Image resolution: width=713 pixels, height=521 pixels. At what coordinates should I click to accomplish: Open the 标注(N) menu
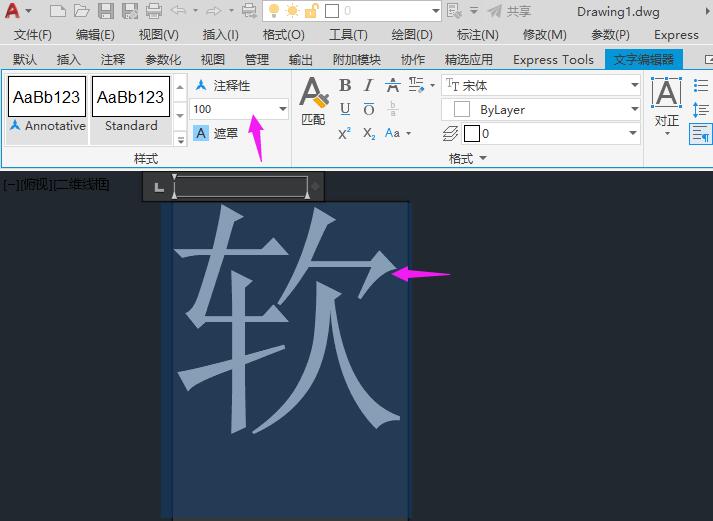(477, 35)
